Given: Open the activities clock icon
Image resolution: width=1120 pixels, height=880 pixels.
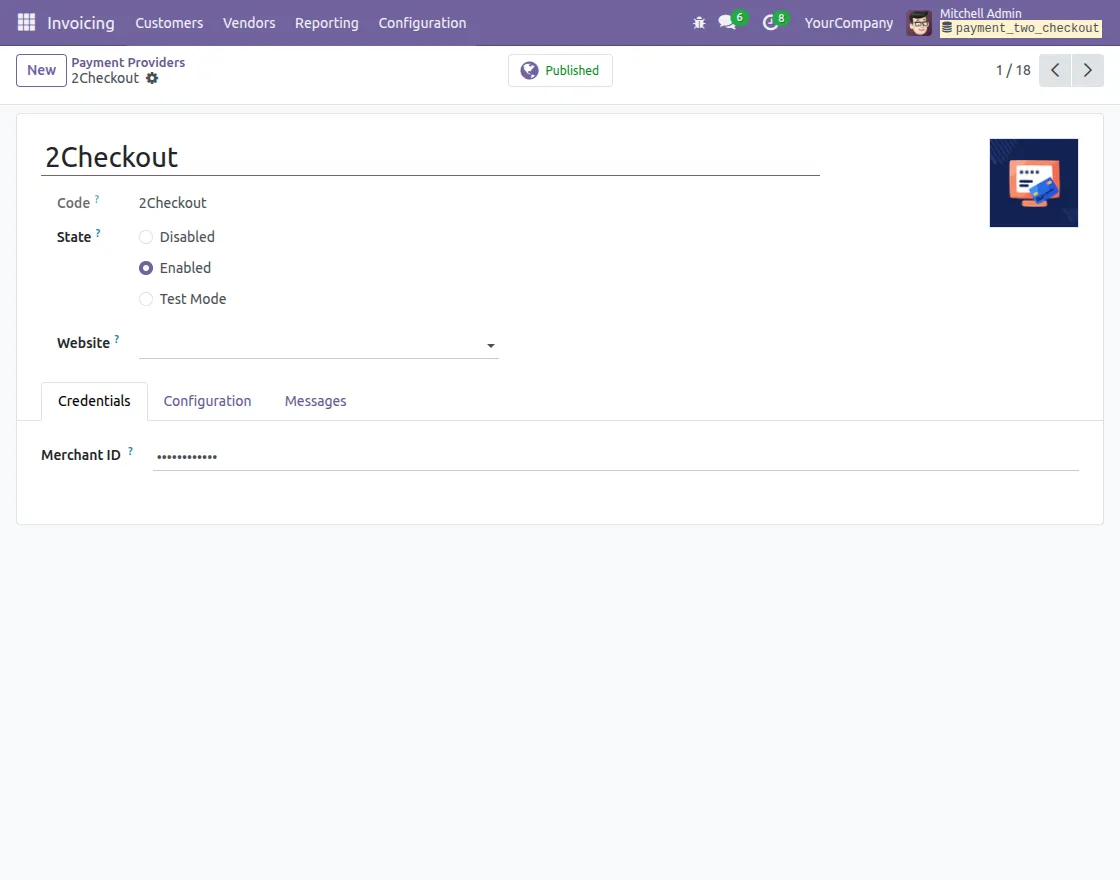Looking at the screenshot, I should pyautogui.click(x=771, y=23).
